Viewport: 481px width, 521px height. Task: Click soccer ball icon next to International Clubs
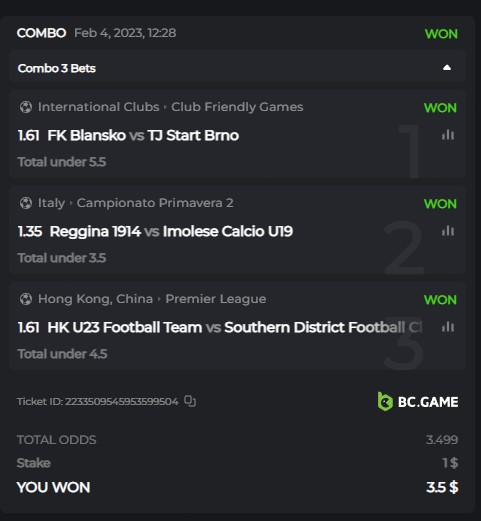(x=26, y=107)
